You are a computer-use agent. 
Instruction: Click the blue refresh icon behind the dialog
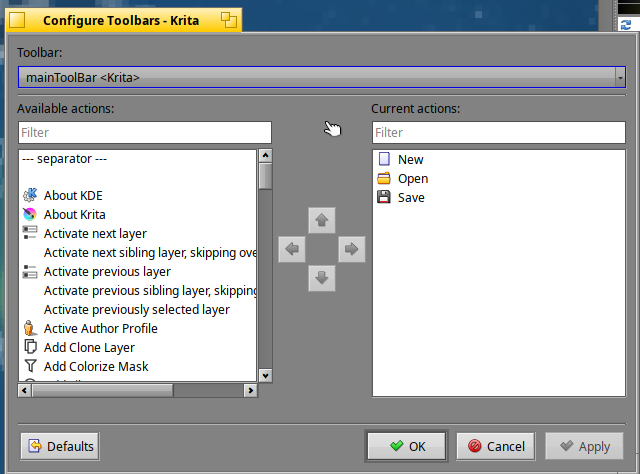point(626,25)
